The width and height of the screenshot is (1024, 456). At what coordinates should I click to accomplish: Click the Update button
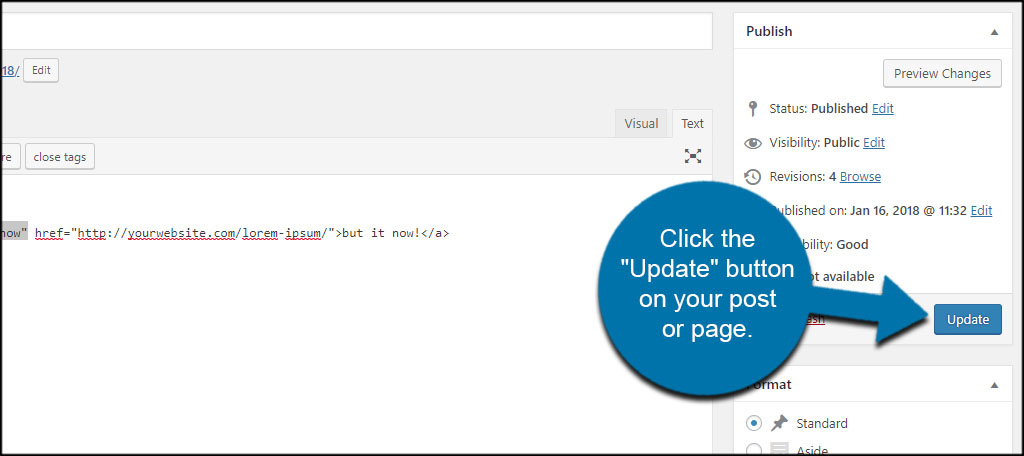click(968, 319)
